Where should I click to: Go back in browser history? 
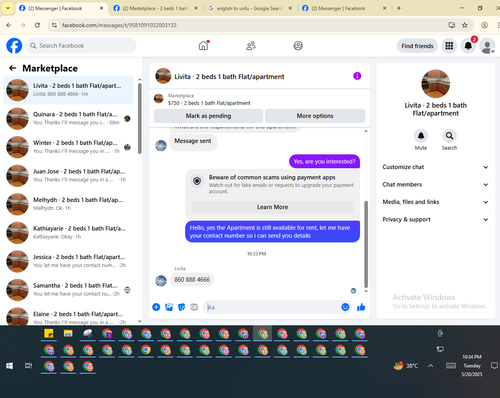pos(9,25)
